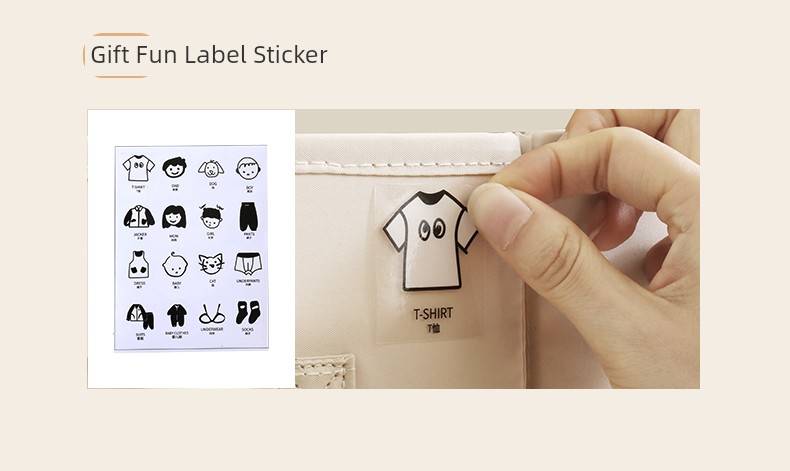Screen dimensions: 790x471
Task: Select the black PANTS sticker
Action: coord(248,217)
